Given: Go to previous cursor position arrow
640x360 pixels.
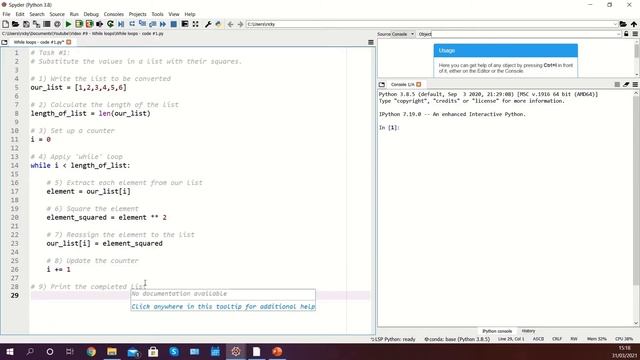Looking at the screenshot, I should [230, 24].
